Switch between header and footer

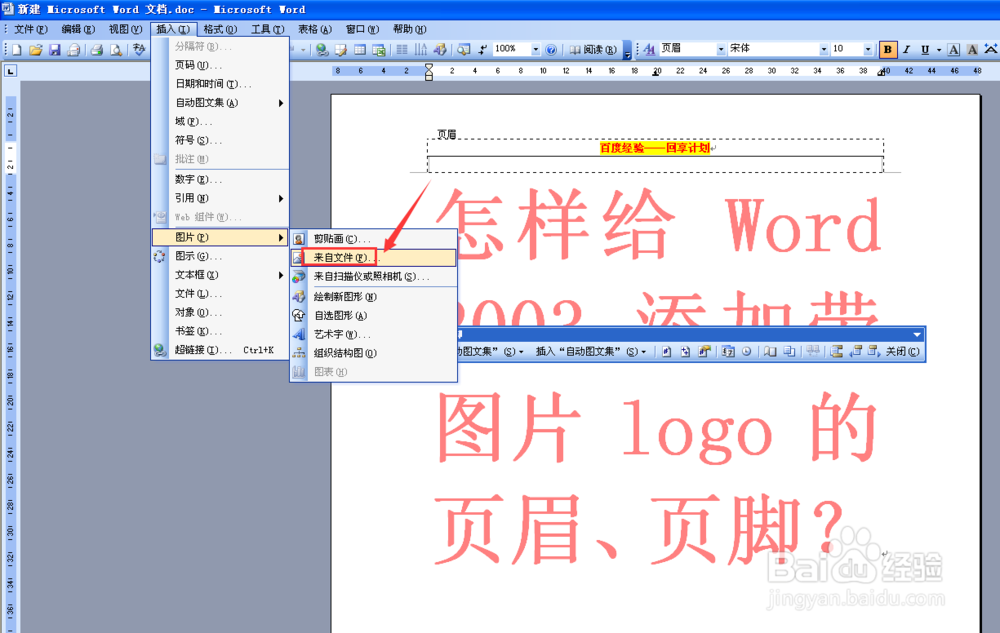[x=836, y=351]
